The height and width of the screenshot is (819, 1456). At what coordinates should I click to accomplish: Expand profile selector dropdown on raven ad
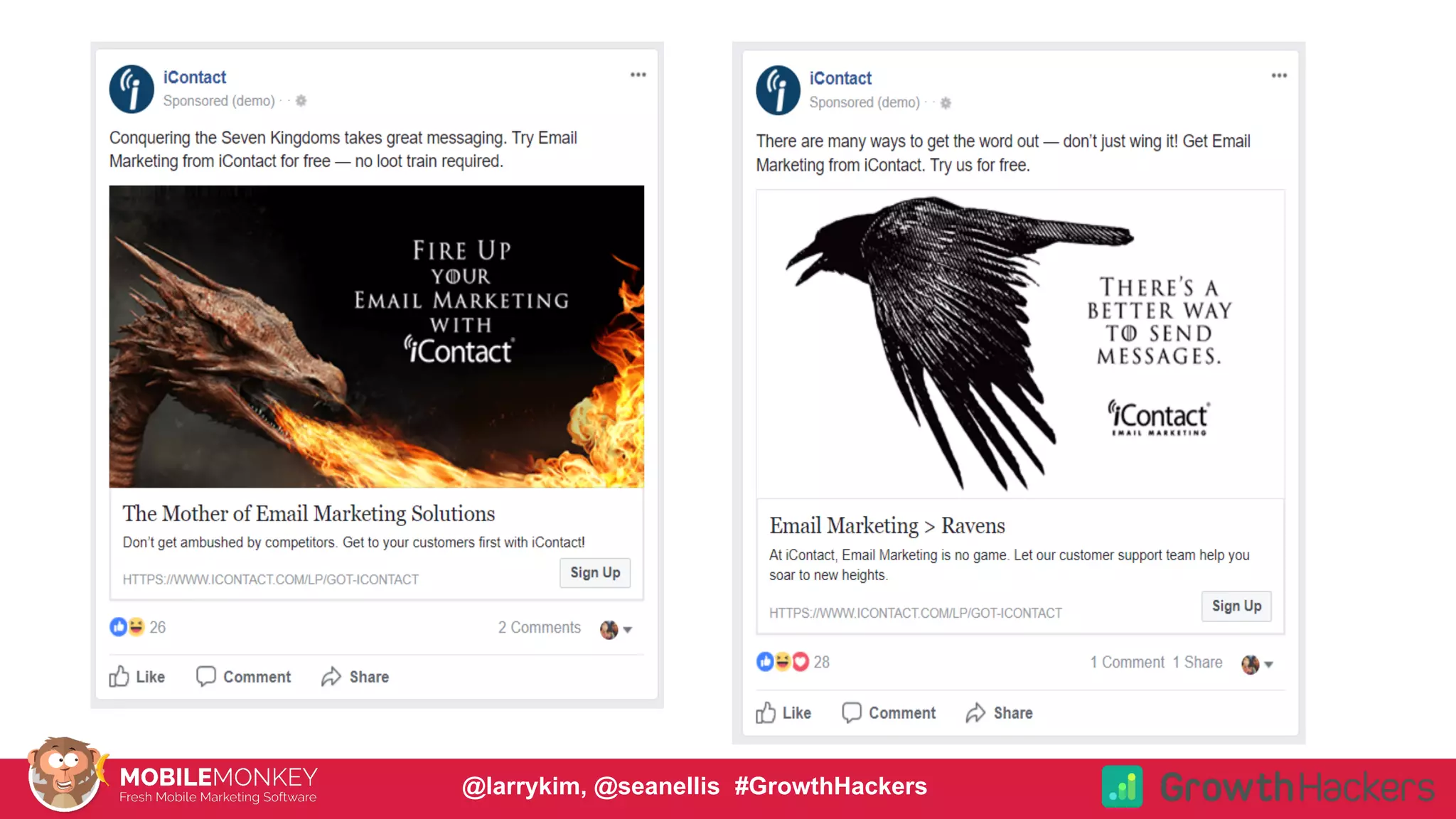click(x=1257, y=664)
